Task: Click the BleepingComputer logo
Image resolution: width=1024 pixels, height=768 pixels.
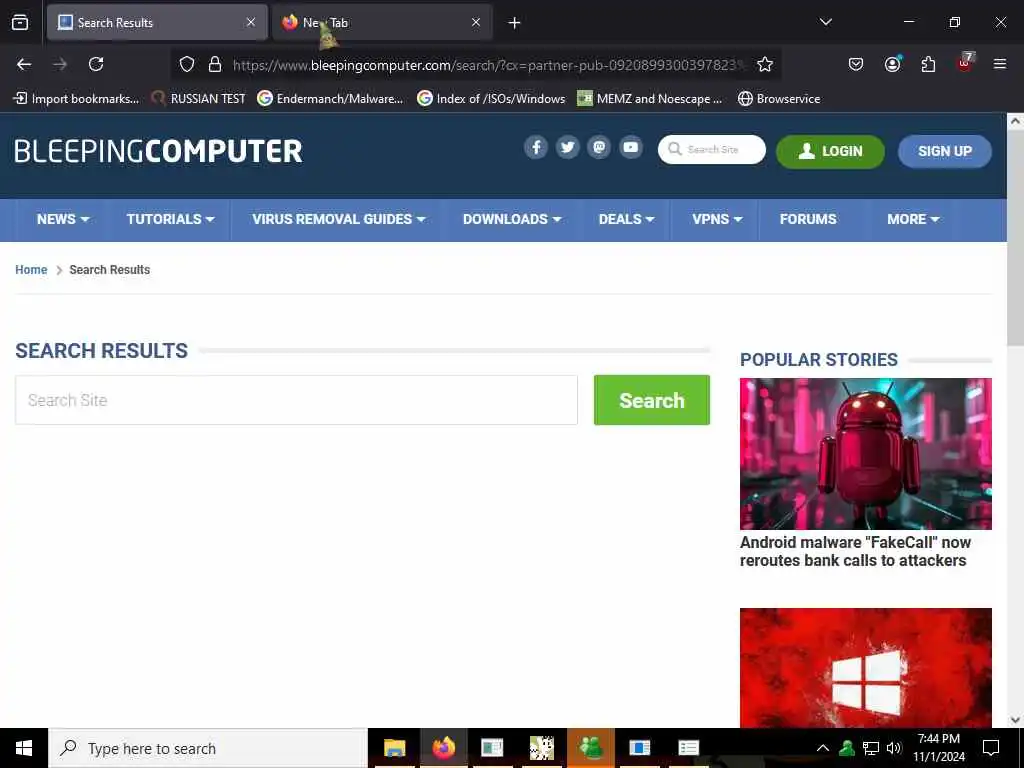Action: [x=158, y=152]
